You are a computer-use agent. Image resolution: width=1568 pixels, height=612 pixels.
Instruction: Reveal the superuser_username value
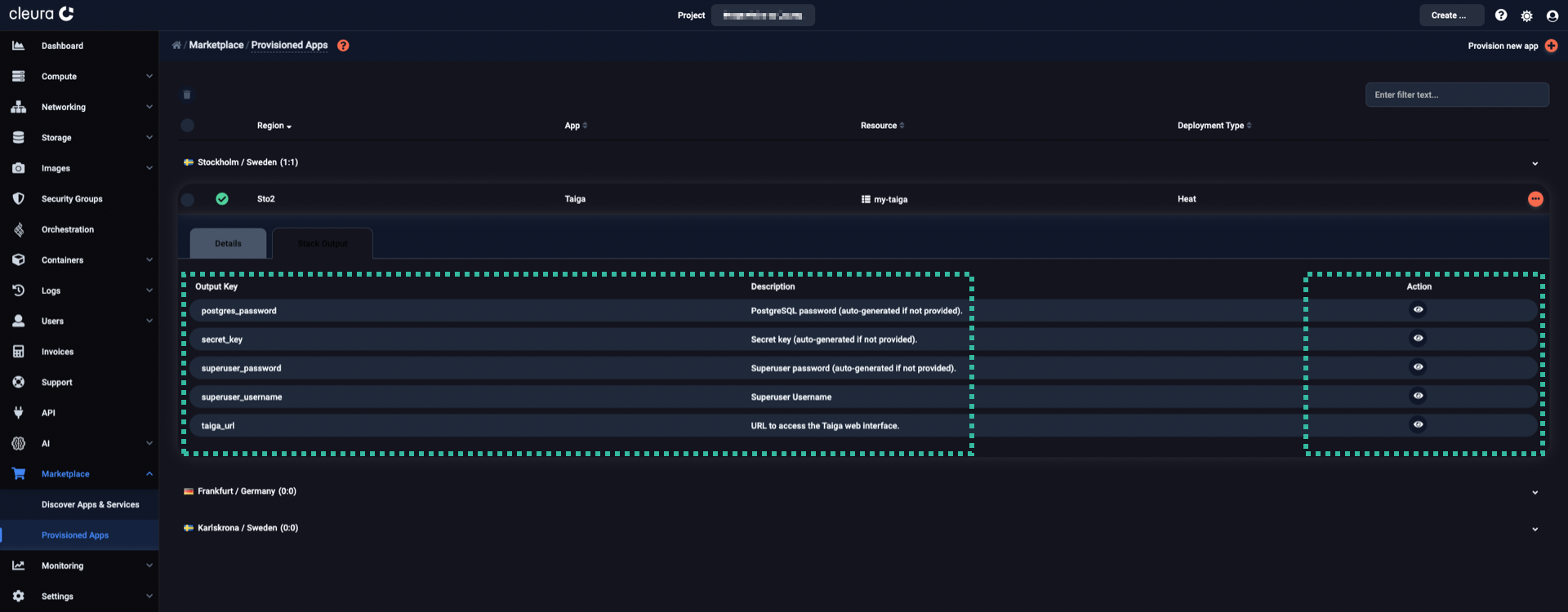click(x=1419, y=396)
